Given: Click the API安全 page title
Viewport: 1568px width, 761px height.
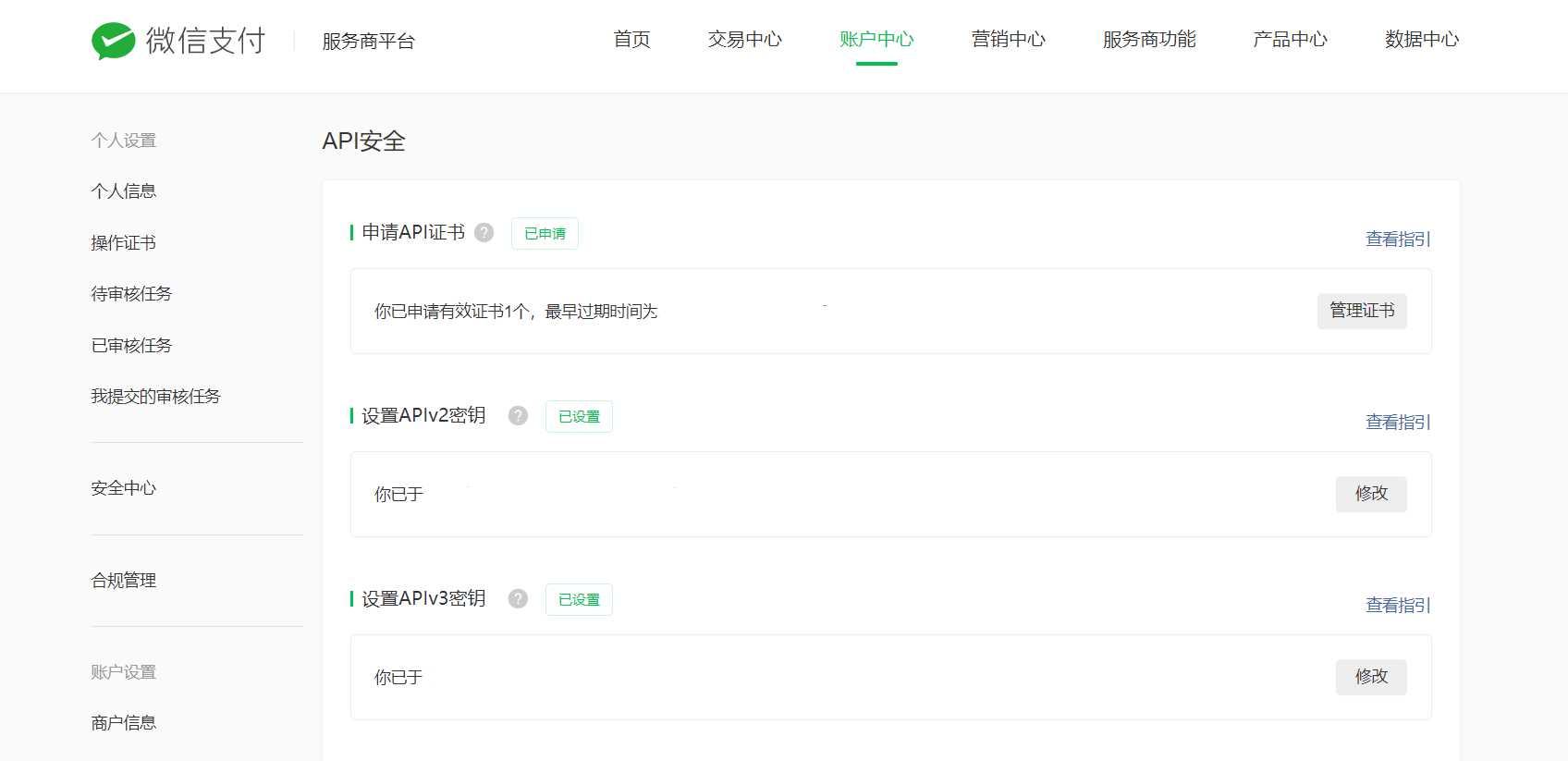Looking at the screenshot, I should 364,141.
